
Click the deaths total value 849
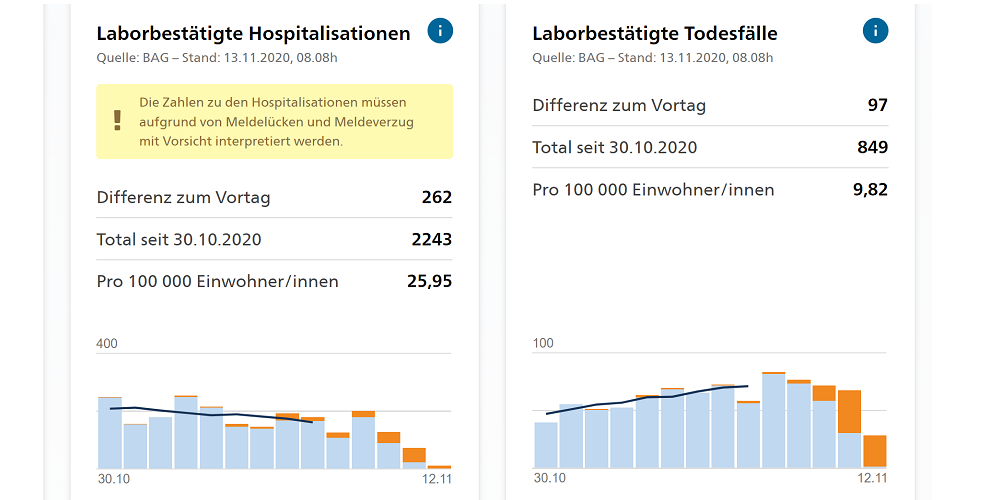(x=873, y=147)
